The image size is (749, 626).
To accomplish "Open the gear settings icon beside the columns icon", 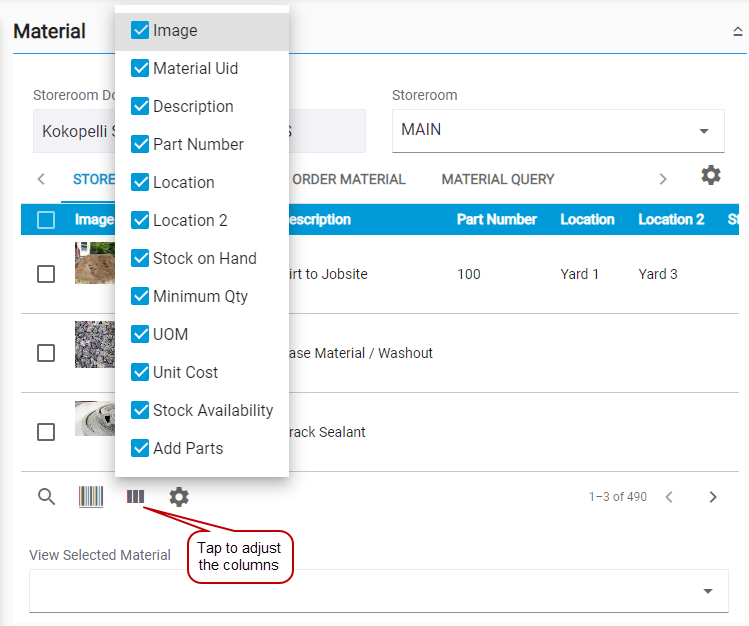I will (x=179, y=497).
